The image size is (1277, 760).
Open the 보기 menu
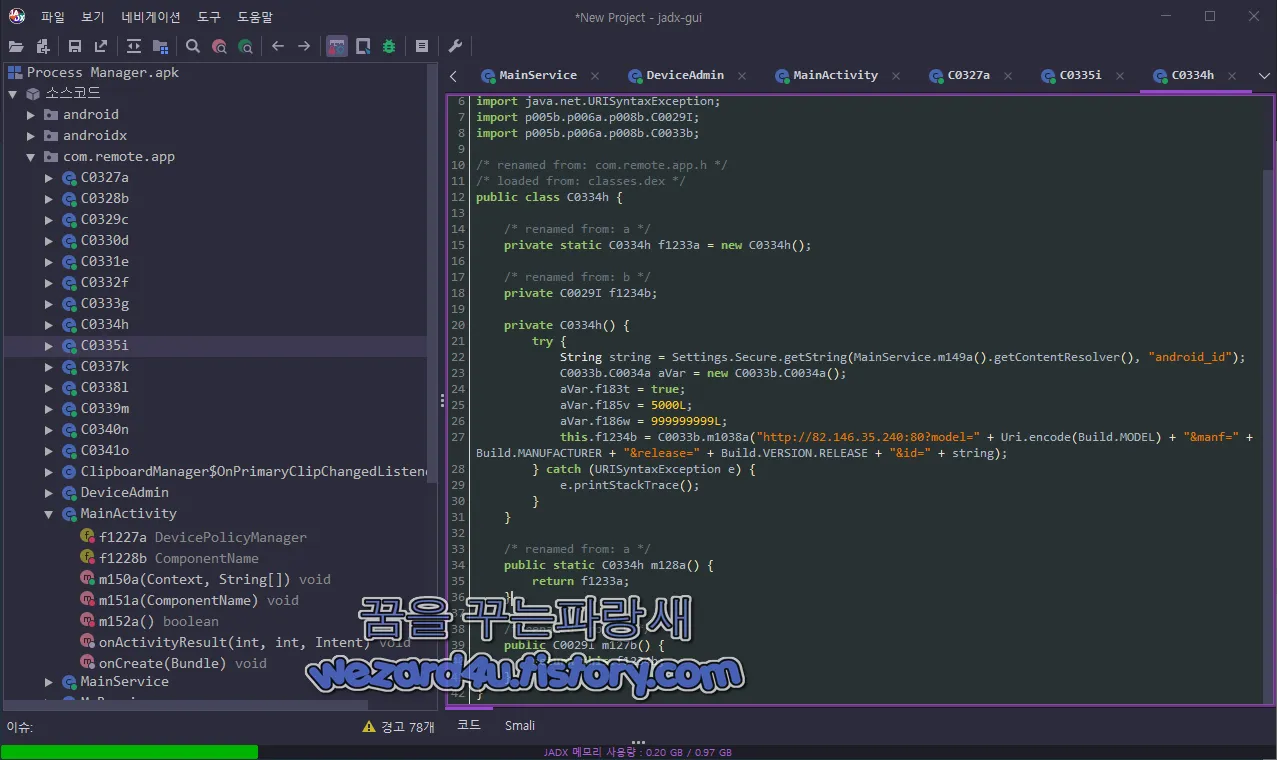[93, 17]
